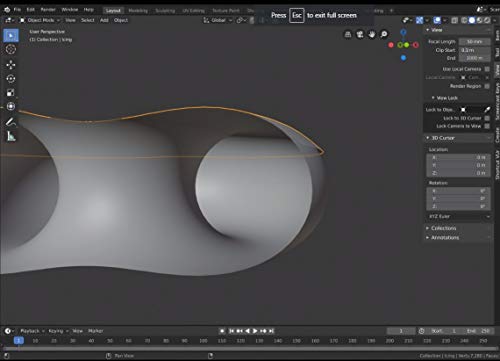Image resolution: width=500 pixels, height=361 pixels.
Task: Open the Blender logo menu
Action: point(7,10)
